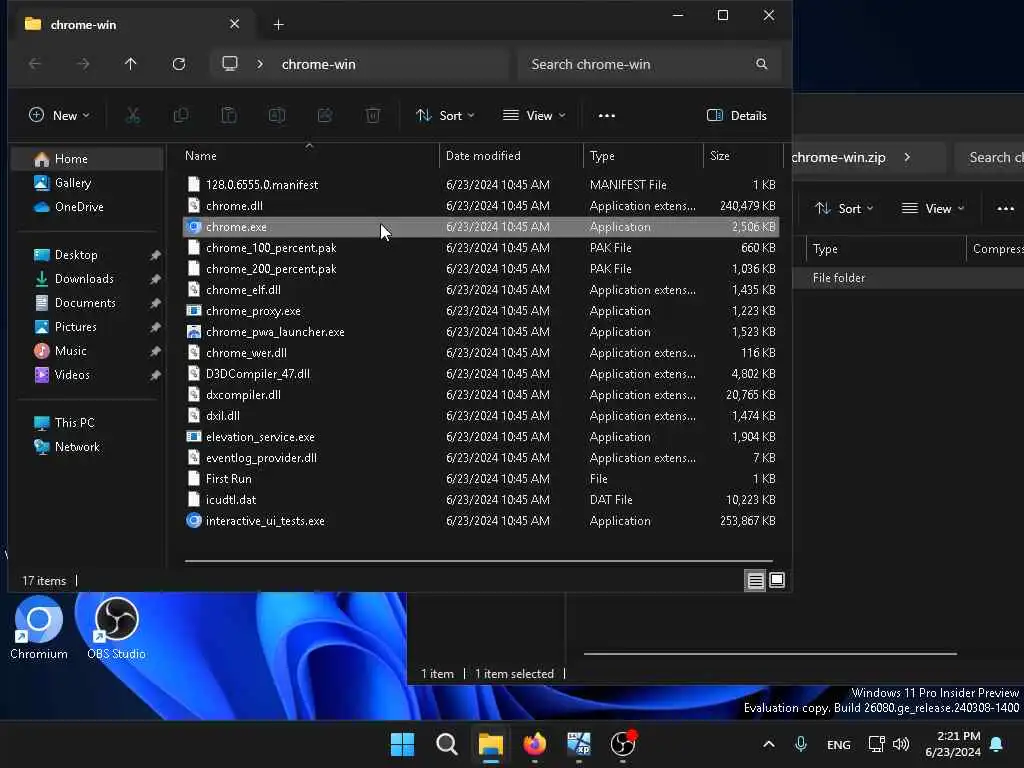Screen dimensions: 1024x768
Task: Go back with the left arrow button
Action: click(x=35, y=64)
